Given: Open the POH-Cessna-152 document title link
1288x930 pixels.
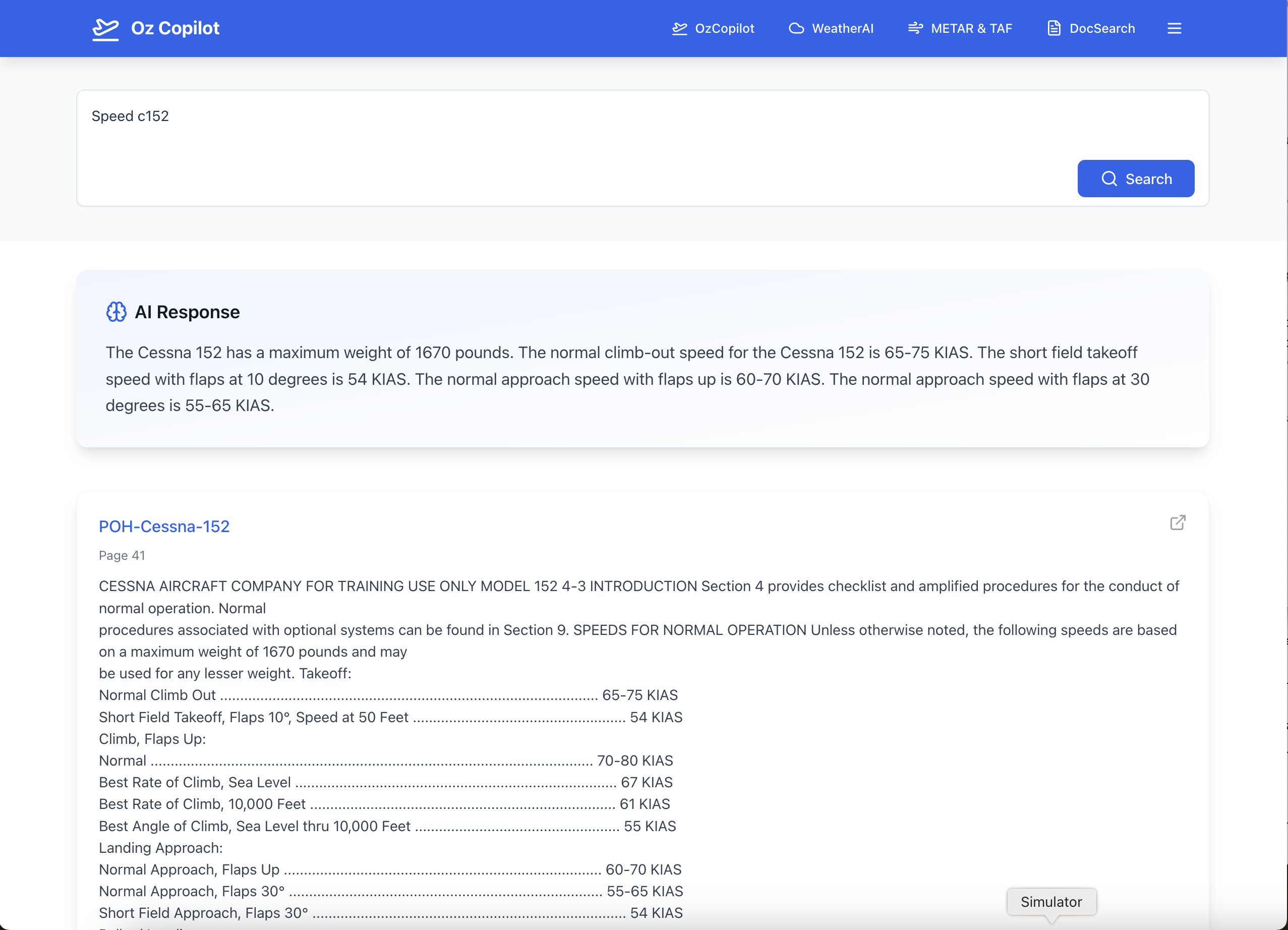Looking at the screenshot, I should tap(164, 527).
